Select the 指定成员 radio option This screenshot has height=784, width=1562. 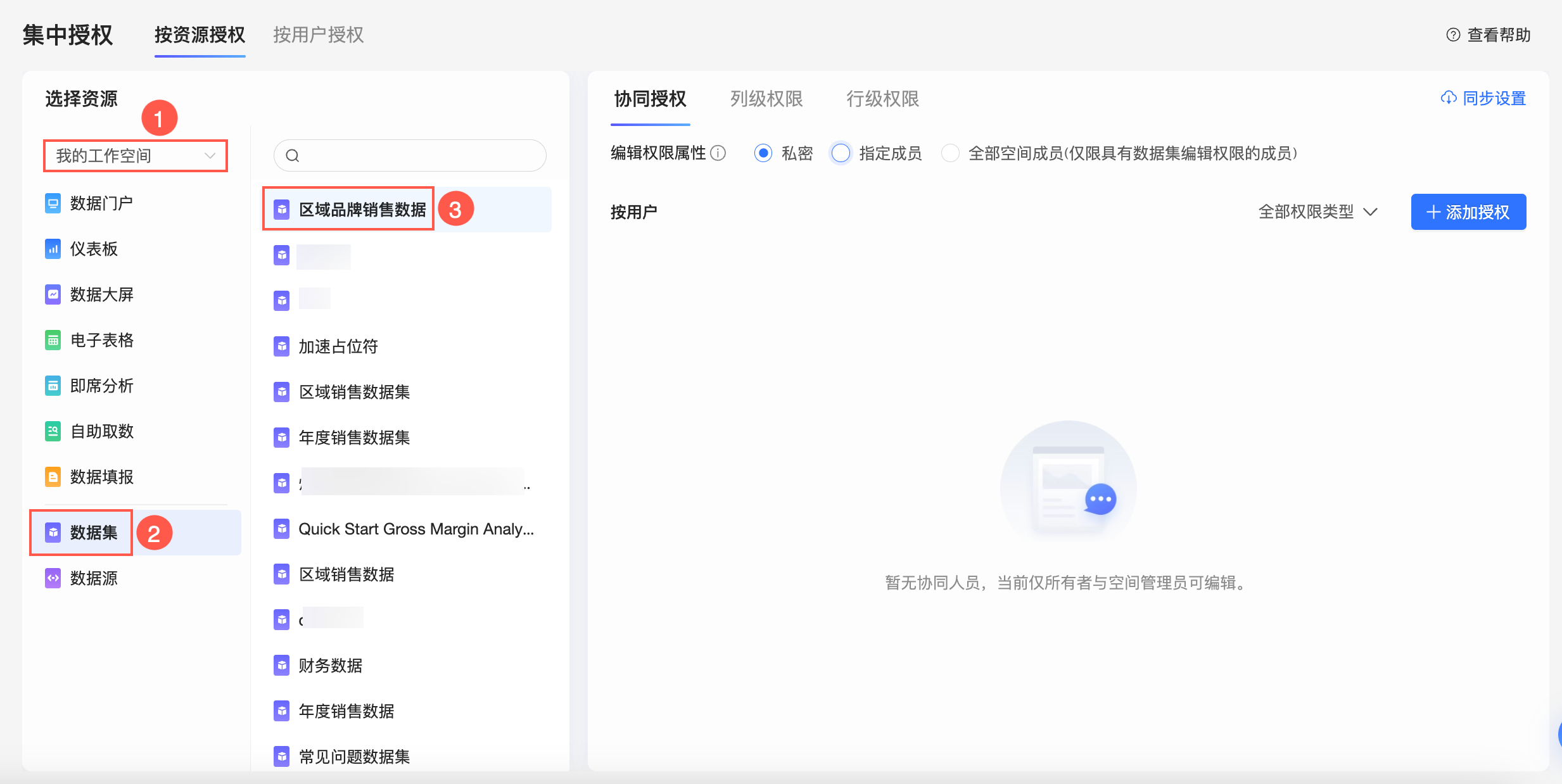tap(841, 153)
